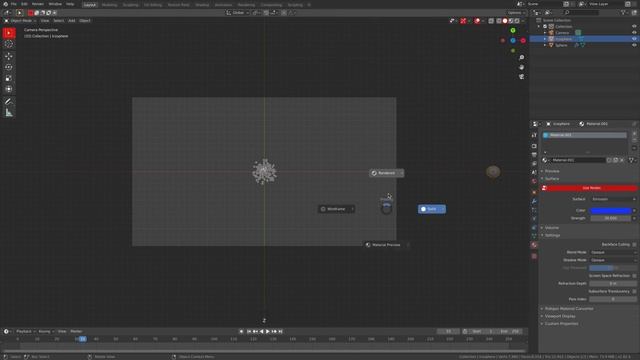640x360 pixels.
Task: Enable Subsurface Translucency checkbox
Action: click(x=634, y=291)
